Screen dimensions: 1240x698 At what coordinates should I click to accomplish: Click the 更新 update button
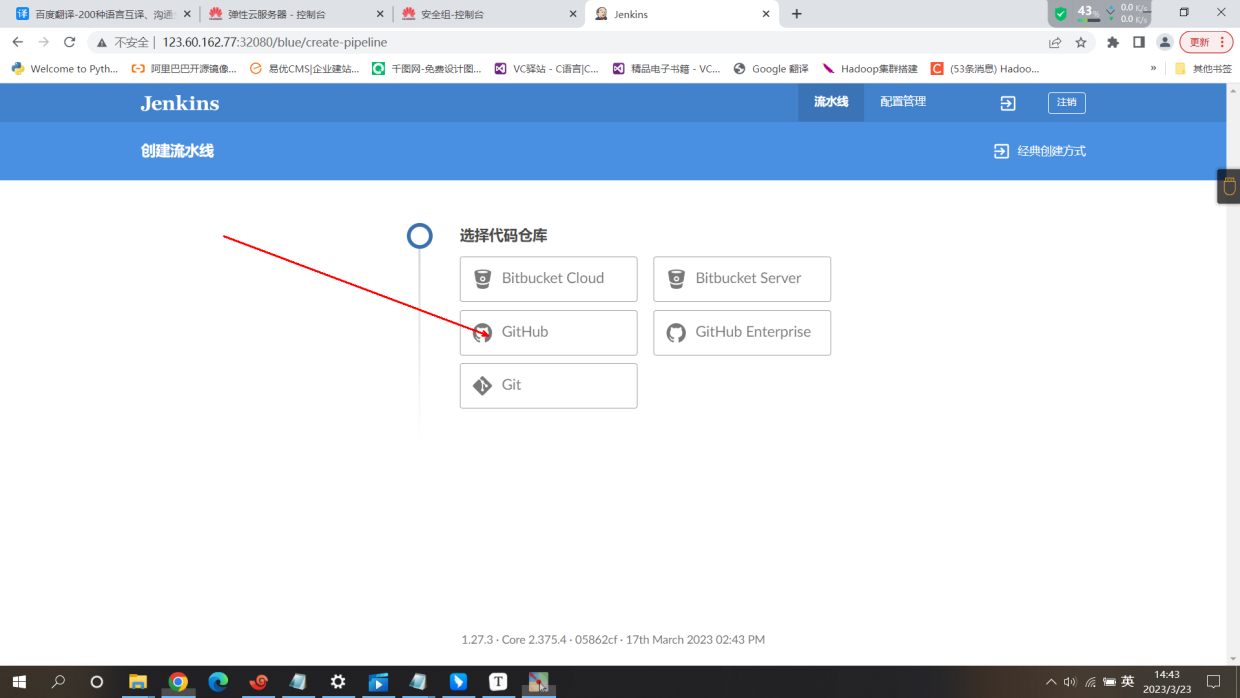click(x=1205, y=42)
